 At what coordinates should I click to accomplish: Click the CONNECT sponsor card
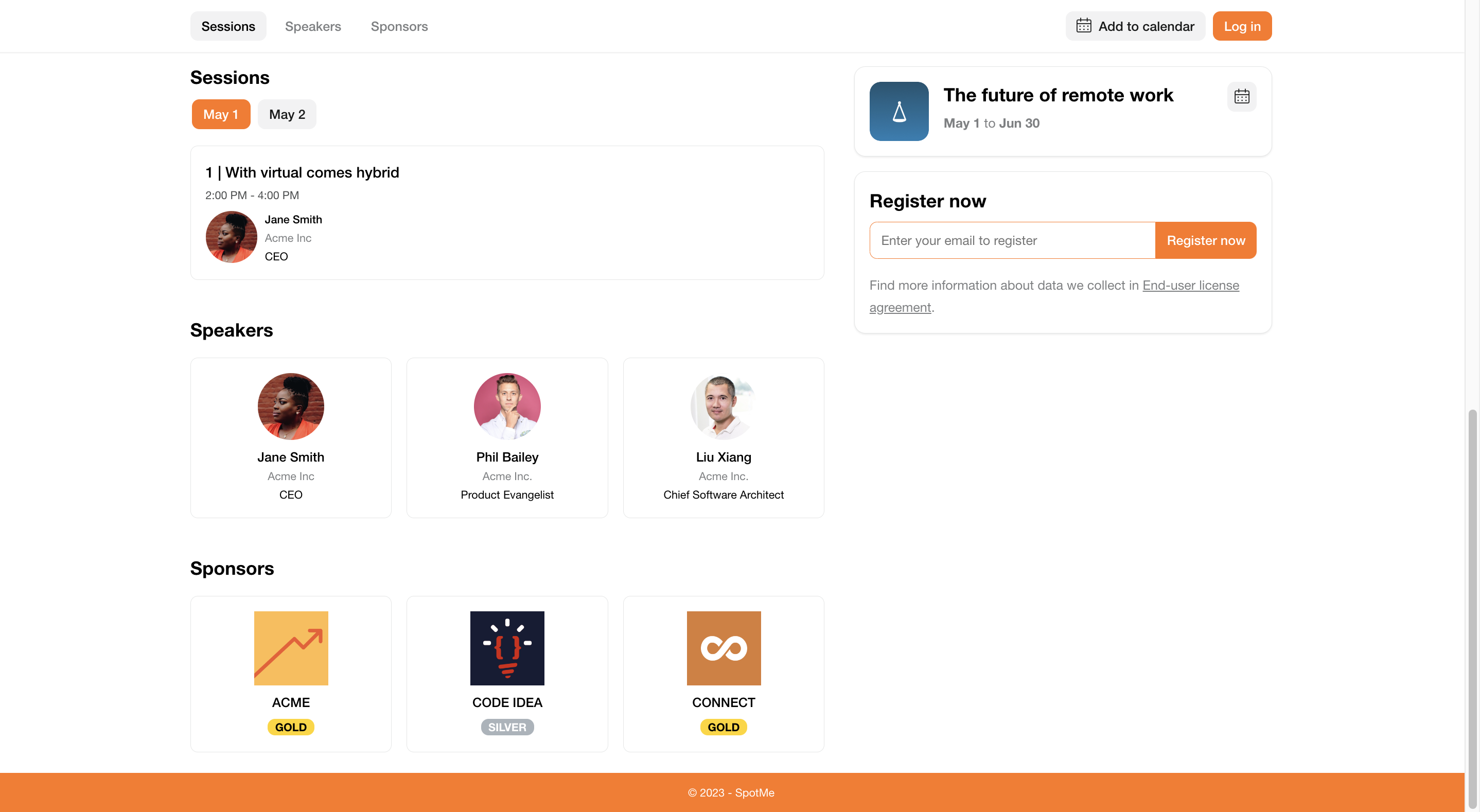click(724, 674)
